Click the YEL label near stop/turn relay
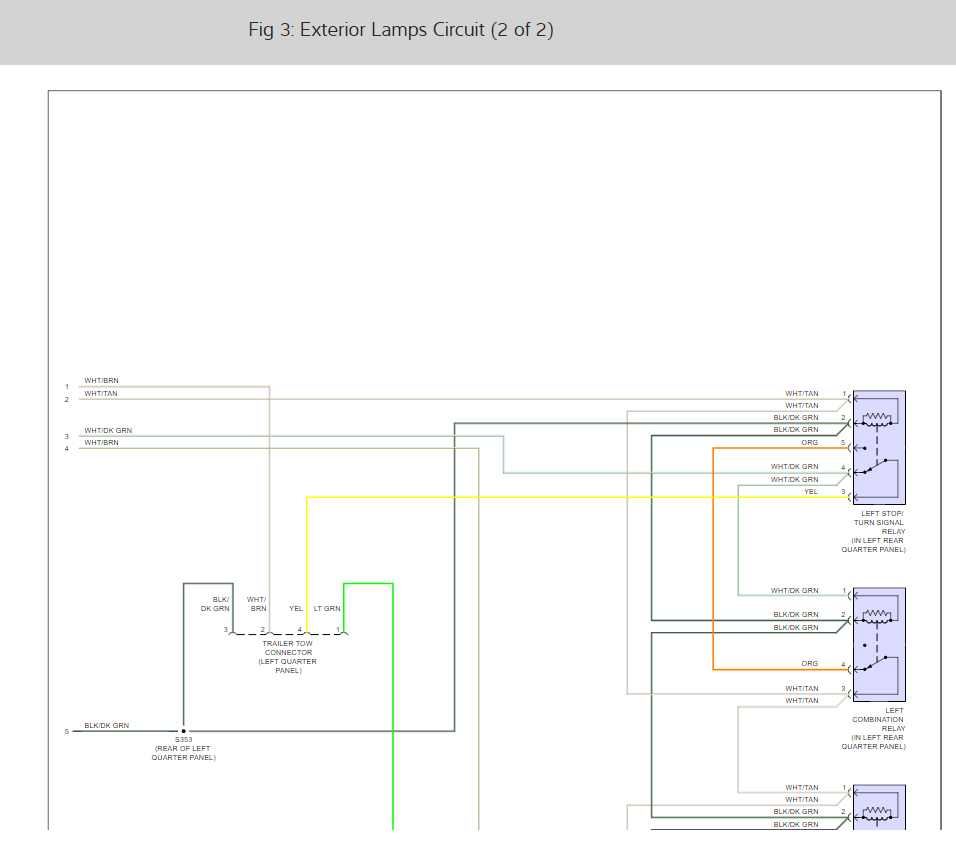 coord(810,491)
